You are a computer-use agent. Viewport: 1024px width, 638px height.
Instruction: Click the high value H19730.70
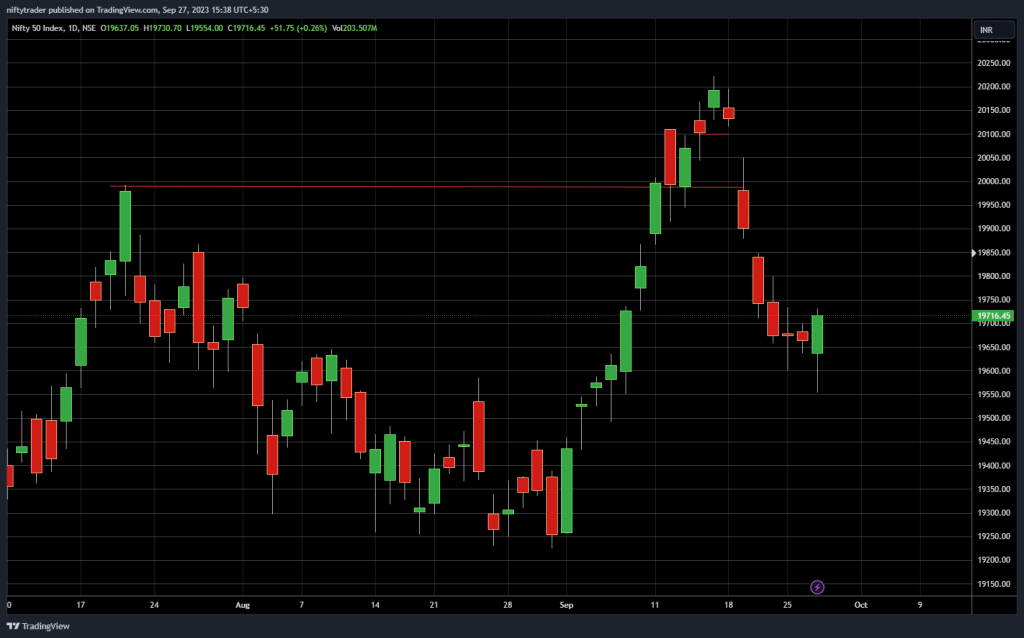point(163,28)
